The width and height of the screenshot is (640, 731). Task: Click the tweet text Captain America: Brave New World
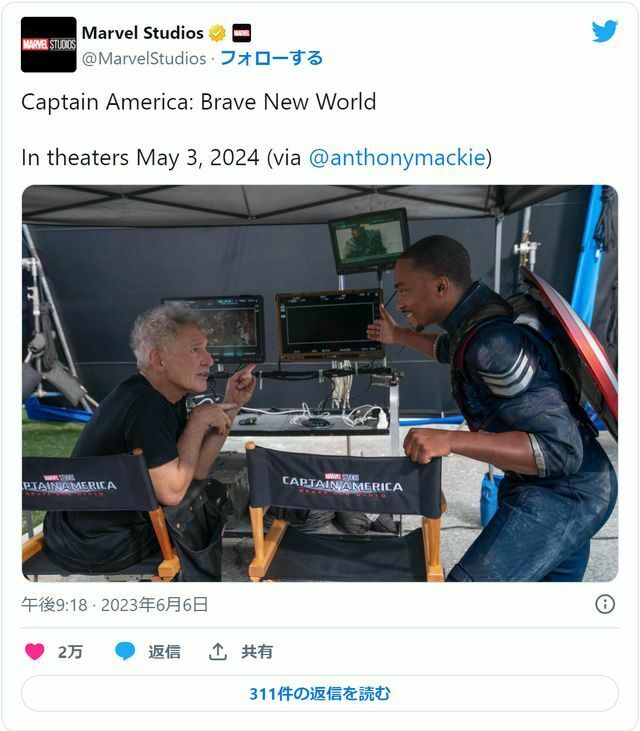(199, 102)
